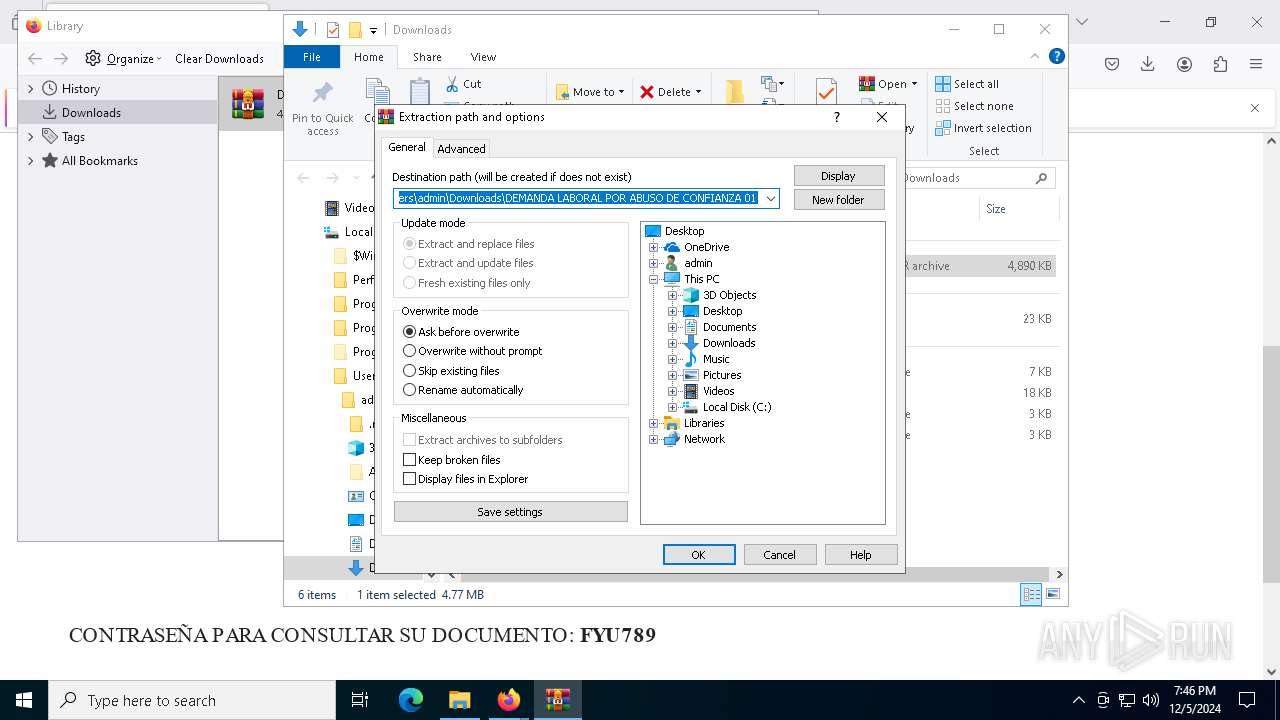Click search icon in Explorer search box
1280x720 pixels.
[x=1041, y=178]
